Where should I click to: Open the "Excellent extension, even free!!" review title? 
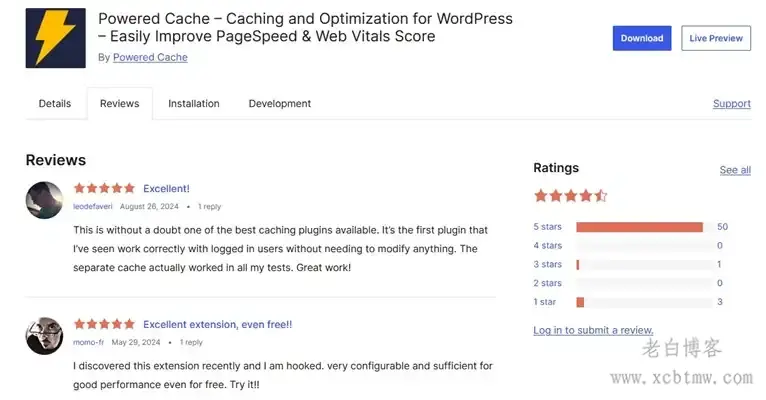coord(217,324)
